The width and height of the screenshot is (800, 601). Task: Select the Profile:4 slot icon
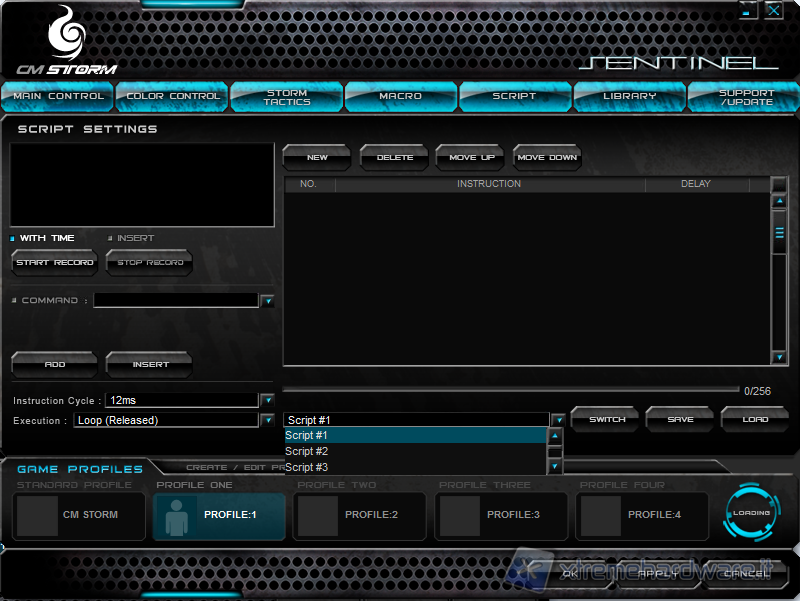pos(601,515)
